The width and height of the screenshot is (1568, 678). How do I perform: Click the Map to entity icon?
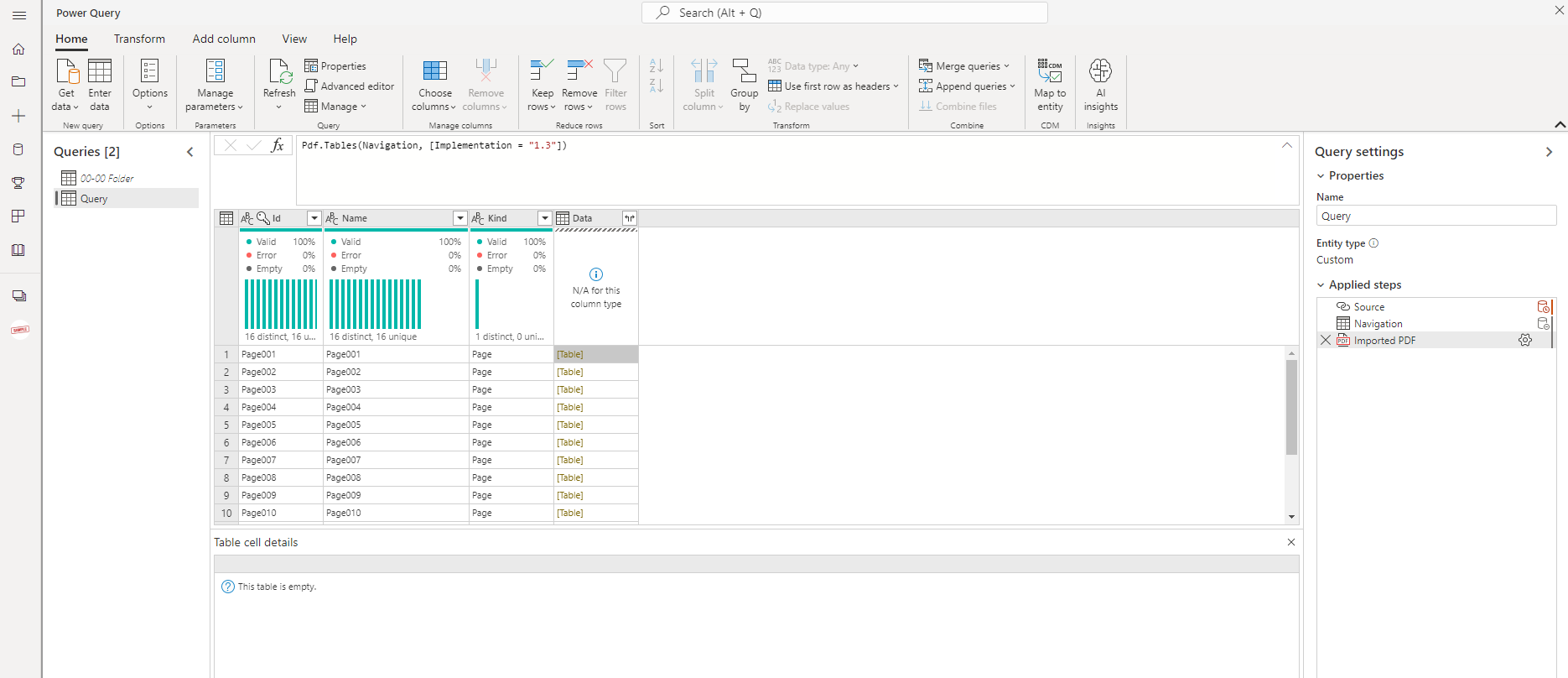(x=1050, y=70)
